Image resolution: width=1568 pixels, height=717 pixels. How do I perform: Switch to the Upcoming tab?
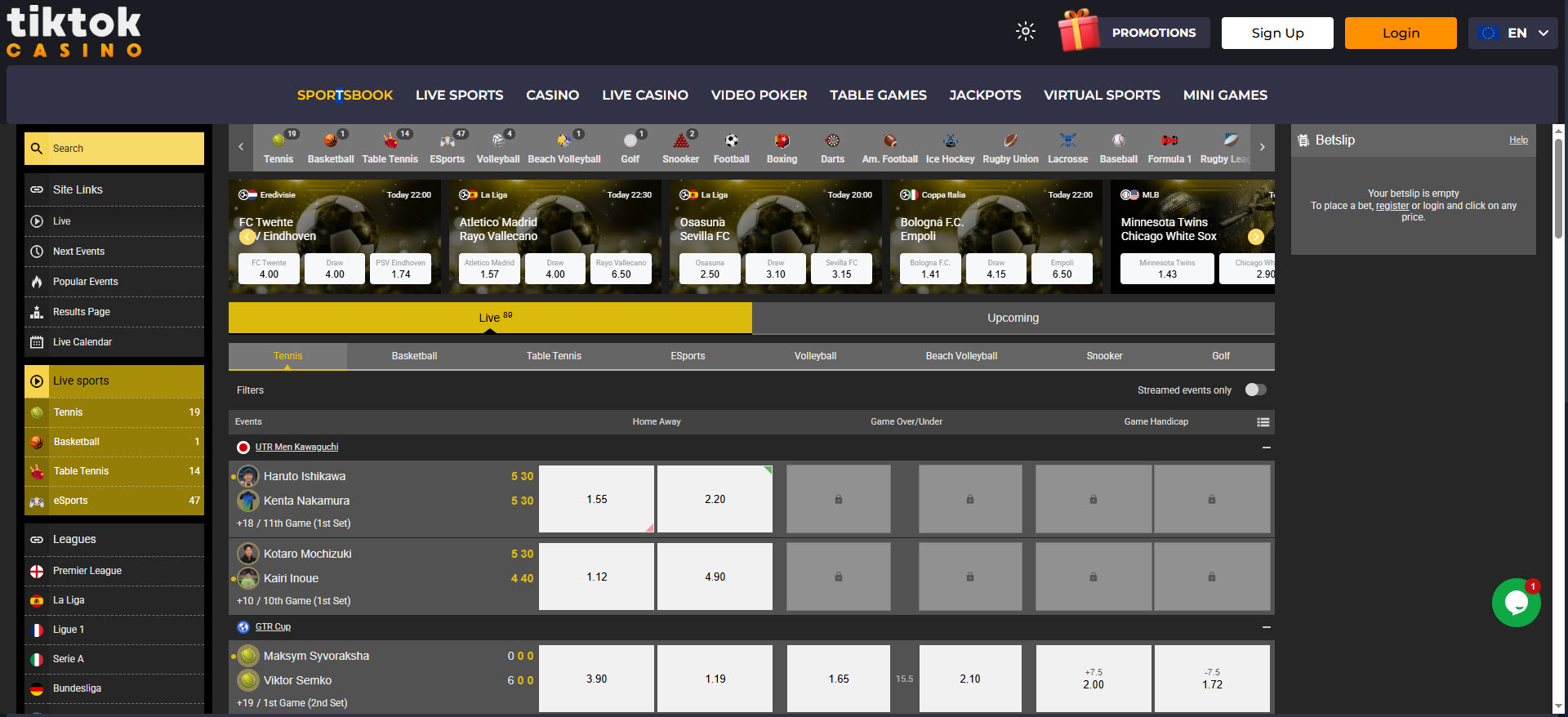coord(1013,318)
